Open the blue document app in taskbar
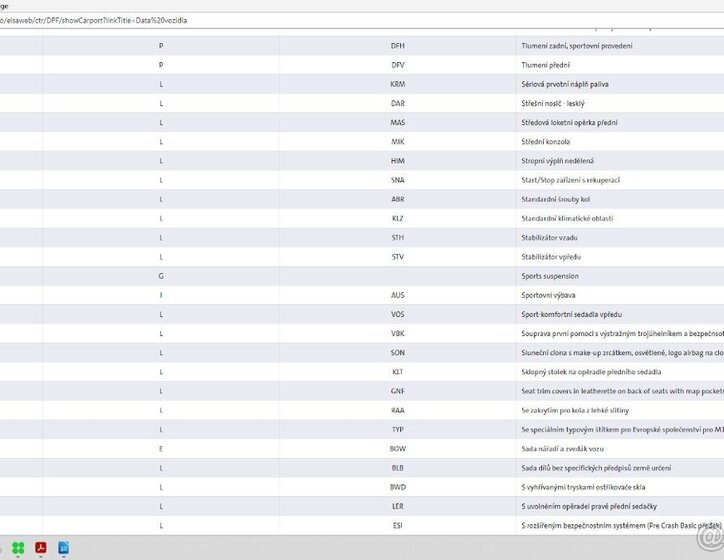The width and height of the screenshot is (724, 560). click(x=64, y=548)
